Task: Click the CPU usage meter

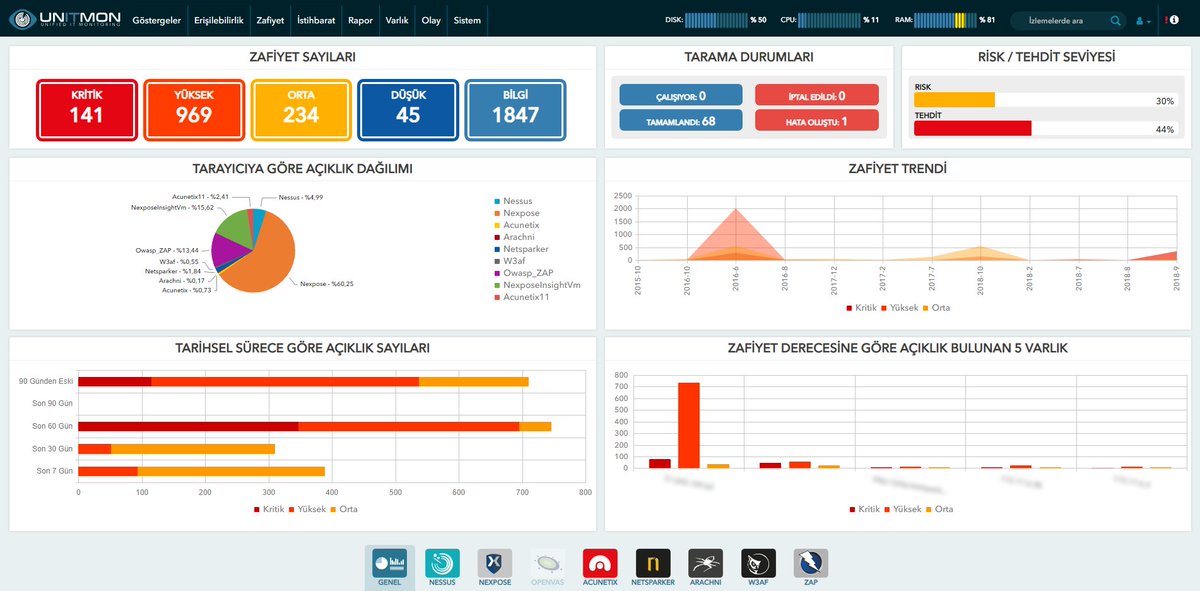Action: [x=831, y=20]
